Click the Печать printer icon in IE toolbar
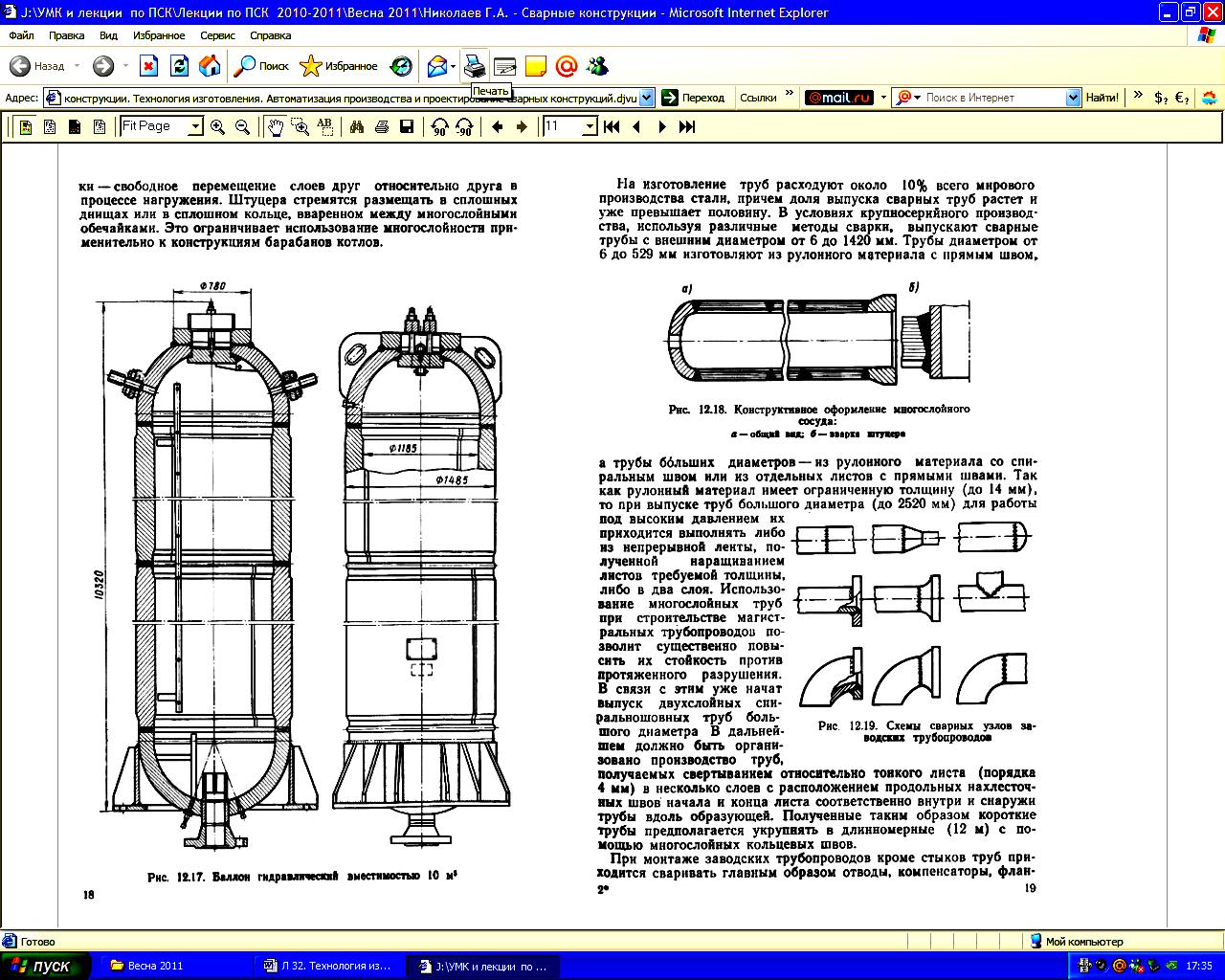The width and height of the screenshot is (1225, 980). 474,66
